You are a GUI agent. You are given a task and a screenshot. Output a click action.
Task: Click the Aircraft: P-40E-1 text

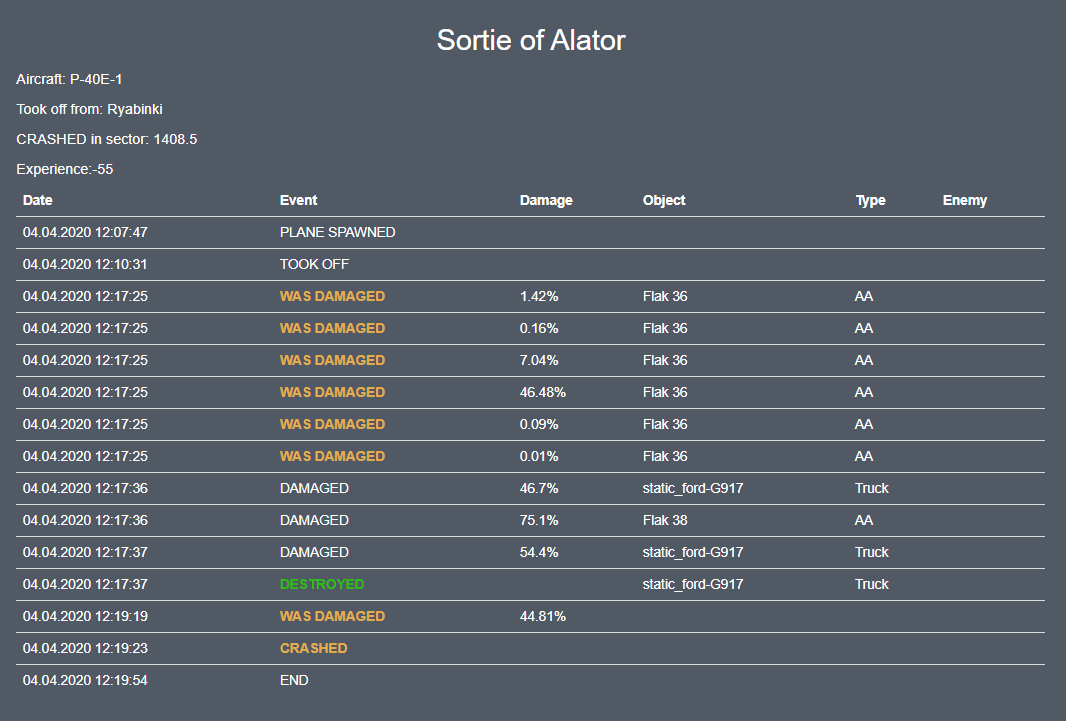coord(69,79)
